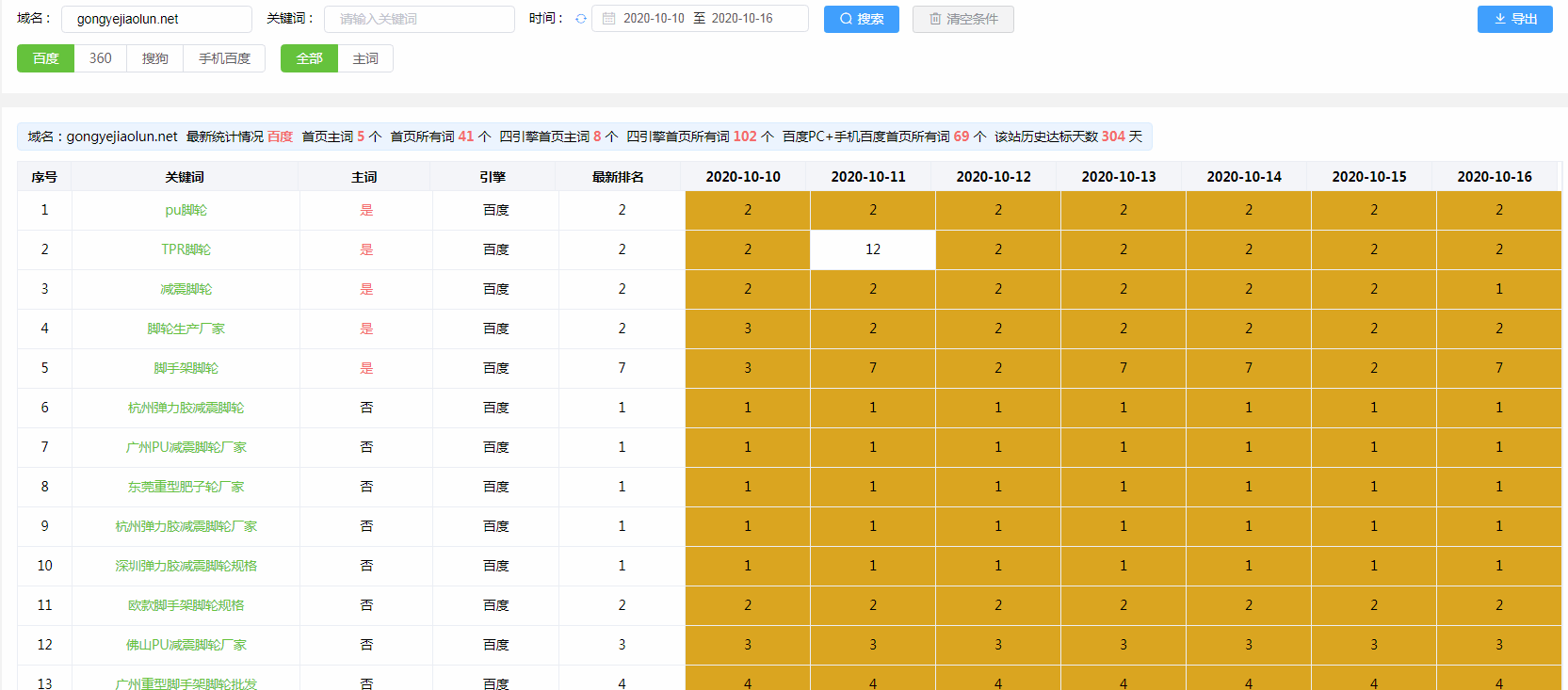Select the 百度 search engine tab

click(45, 58)
